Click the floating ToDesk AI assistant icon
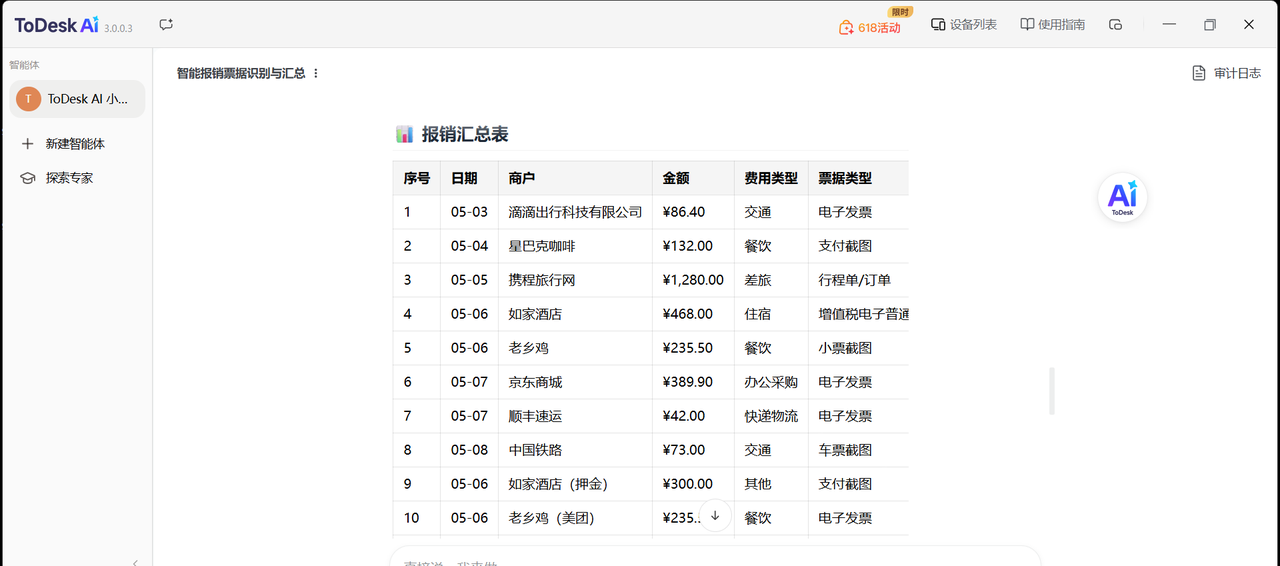The height and width of the screenshot is (566, 1280). [1122, 197]
